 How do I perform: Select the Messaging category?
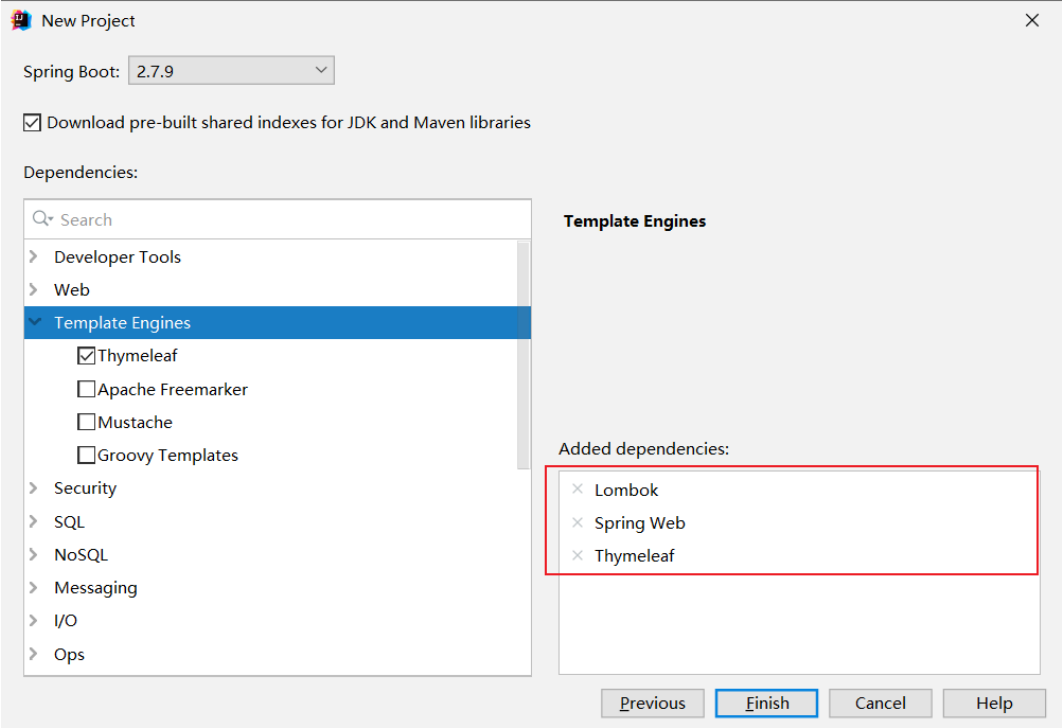(95, 588)
